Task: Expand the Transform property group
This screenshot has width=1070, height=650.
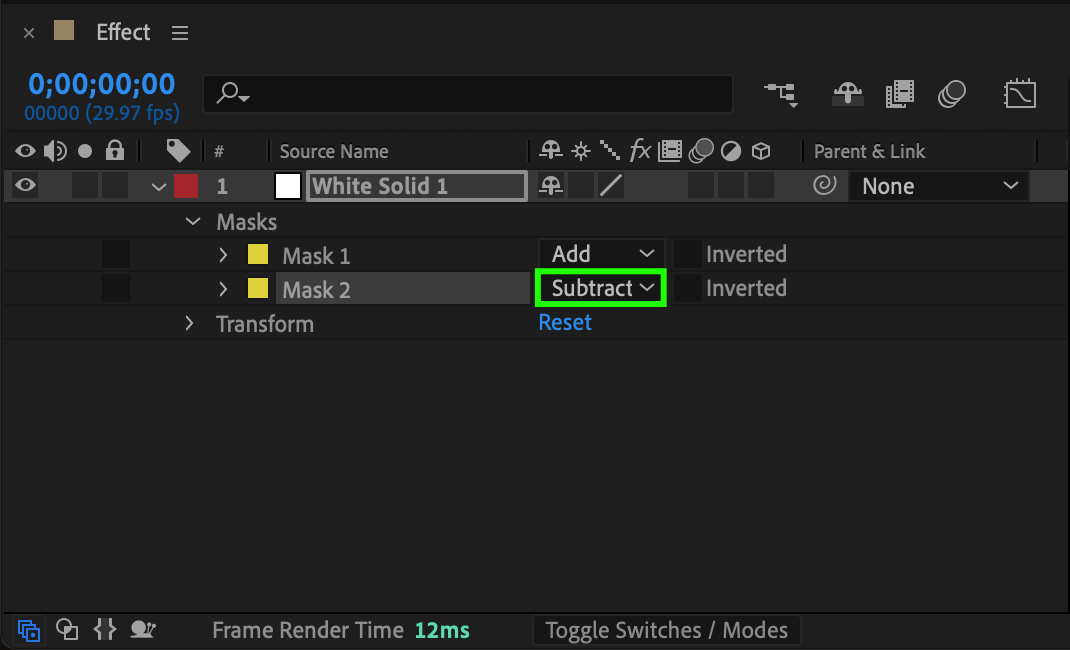Action: click(189, 323)
